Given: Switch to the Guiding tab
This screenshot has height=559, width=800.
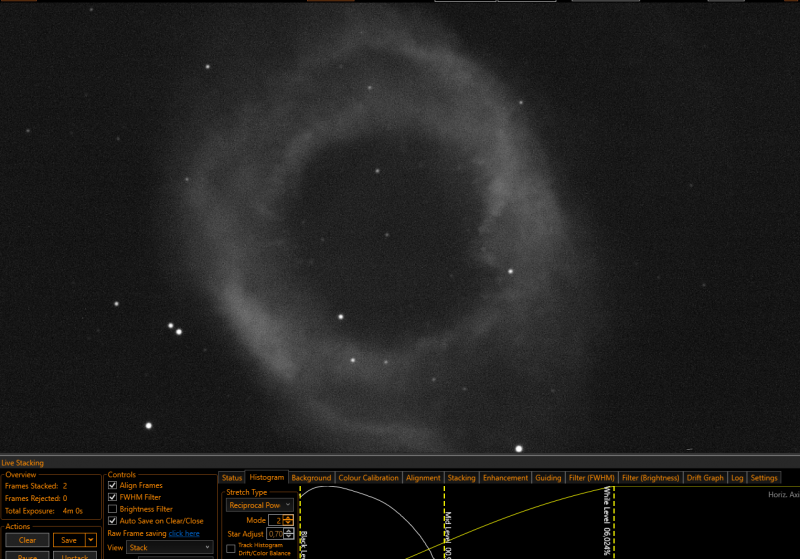Looking at the screenshot, I should coord(548,478).
